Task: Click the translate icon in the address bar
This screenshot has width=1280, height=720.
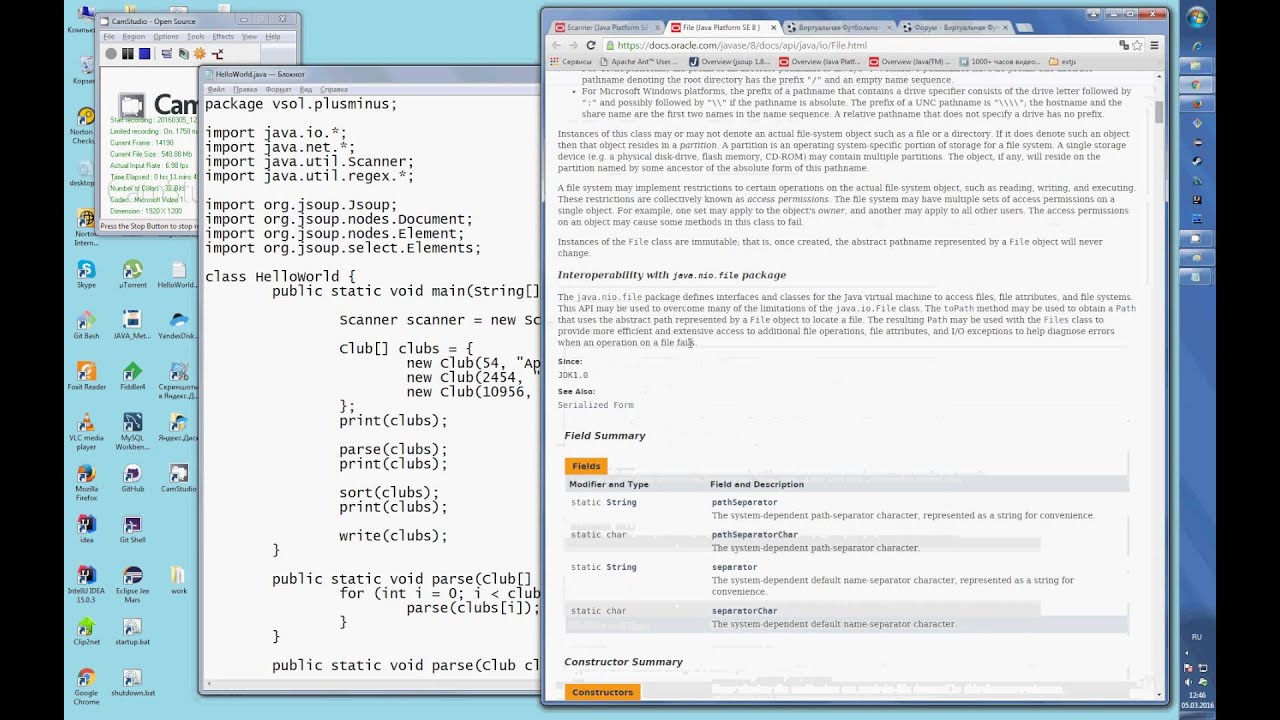Action: click(1124, 45)
